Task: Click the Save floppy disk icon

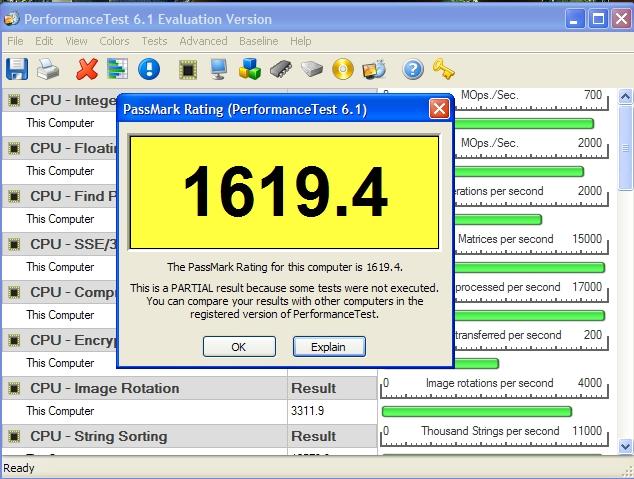Action: 17,69
